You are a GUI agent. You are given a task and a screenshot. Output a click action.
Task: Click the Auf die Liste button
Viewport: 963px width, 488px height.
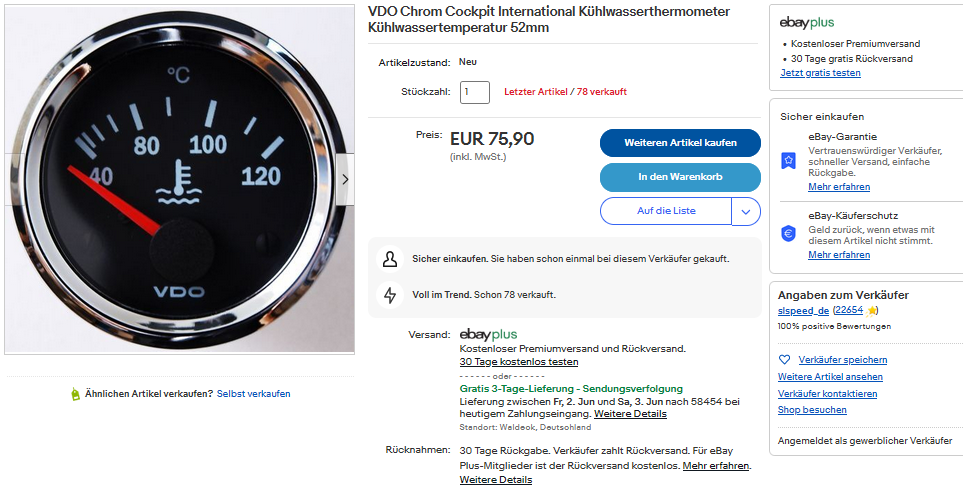click(666, 212)
